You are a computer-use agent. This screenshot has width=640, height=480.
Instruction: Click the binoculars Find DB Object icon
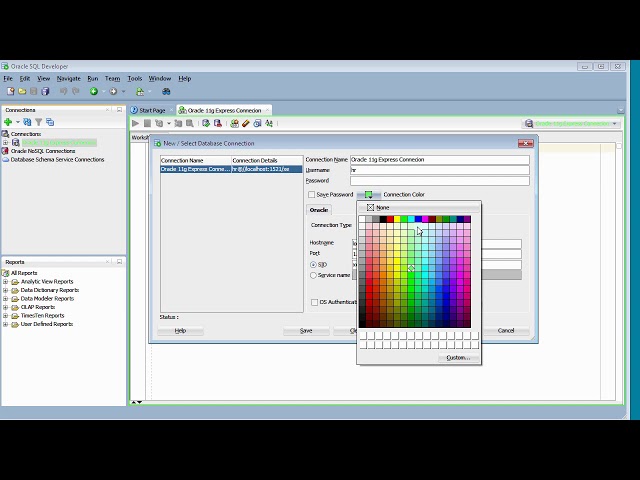[x=166, y=91]
